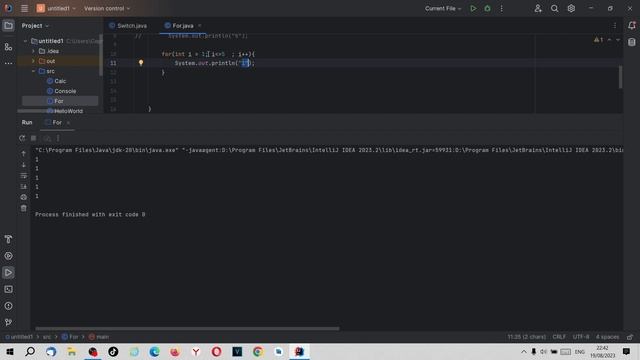Toggle soft-wrap in console output
Image resolution: width=640 pixels, height=360 pixels.
(x=24, y=176)
